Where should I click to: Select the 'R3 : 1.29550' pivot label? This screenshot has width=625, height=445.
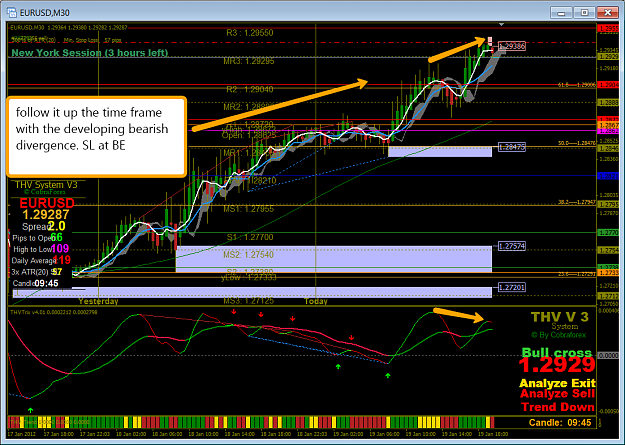[x=250, y=33]
